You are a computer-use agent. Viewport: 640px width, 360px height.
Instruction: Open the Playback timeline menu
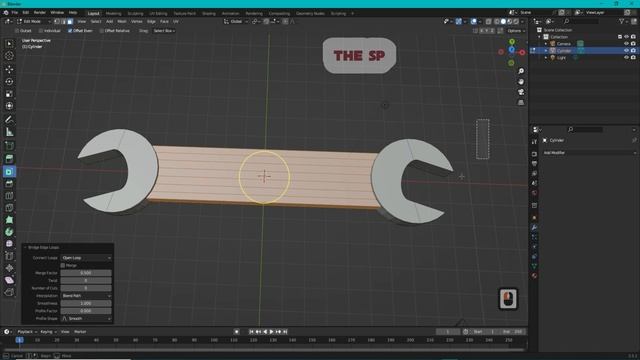[x=27, y=332]
